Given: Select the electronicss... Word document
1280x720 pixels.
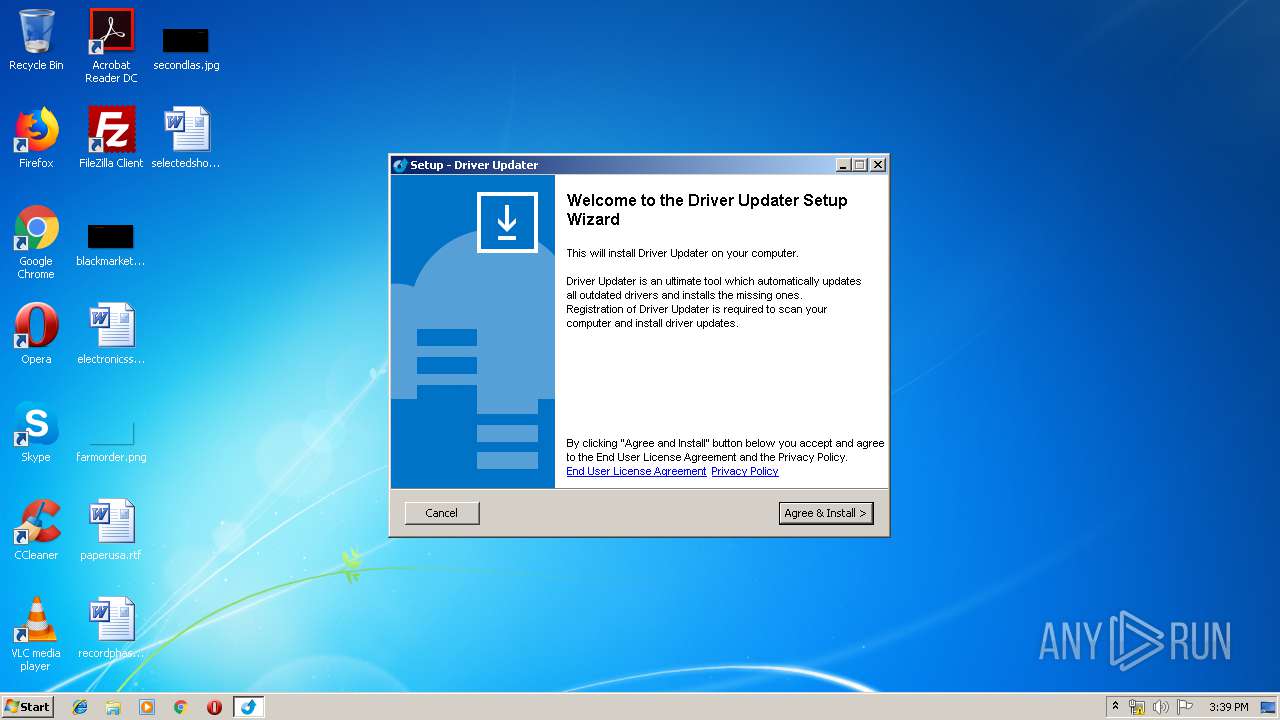Looking at the screenshot, I should pos(111,334).
